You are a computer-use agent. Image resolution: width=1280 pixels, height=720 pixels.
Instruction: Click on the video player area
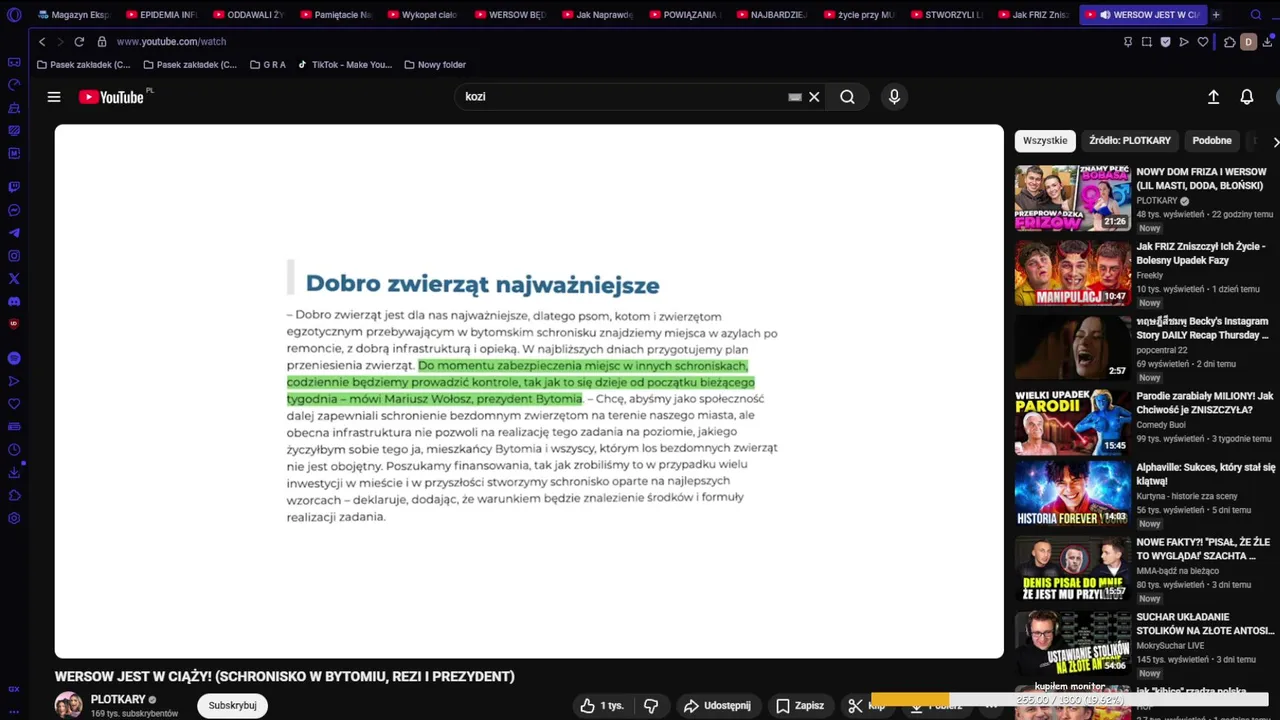529,391
